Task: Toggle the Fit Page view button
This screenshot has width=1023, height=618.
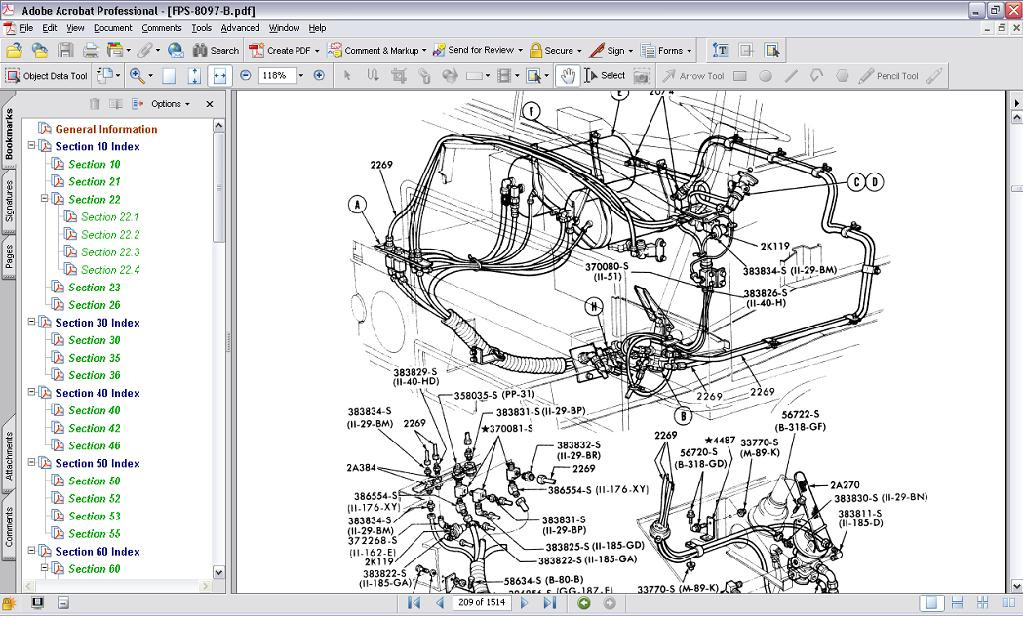Action: coord(194,75)
